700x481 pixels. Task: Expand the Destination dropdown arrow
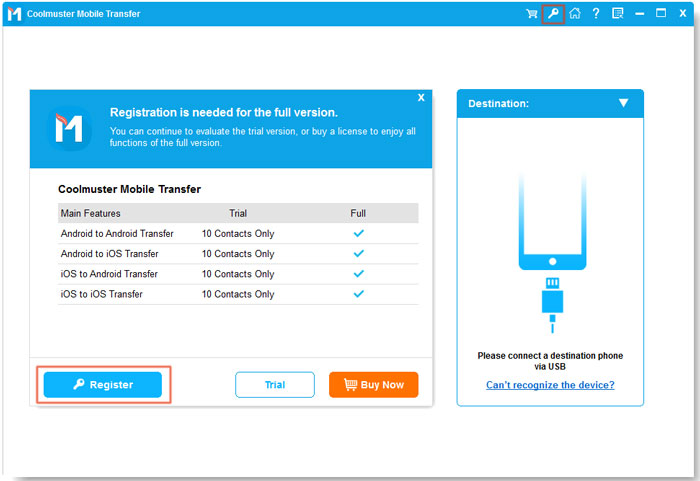(x=623, y=103)
